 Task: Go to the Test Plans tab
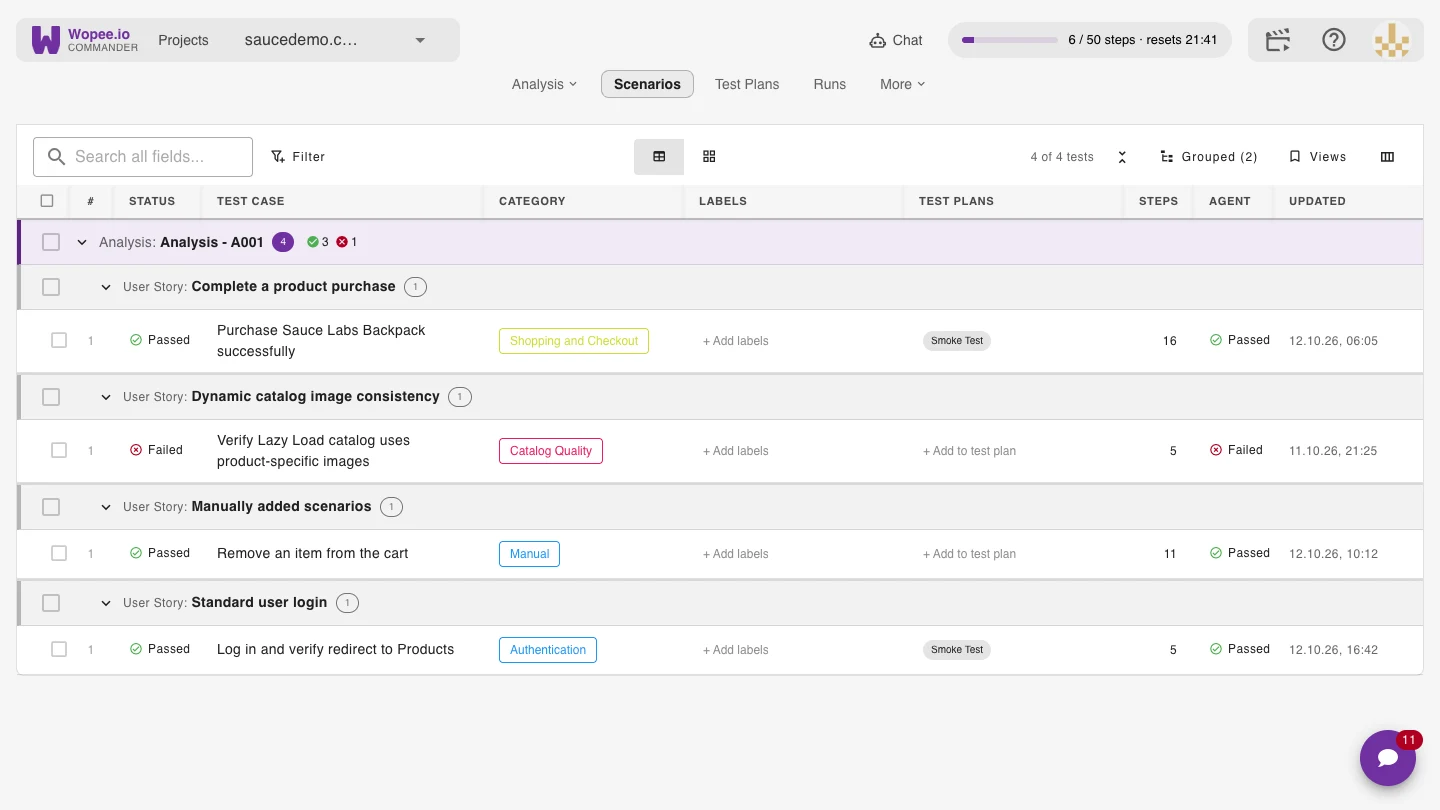coord(747,84)
